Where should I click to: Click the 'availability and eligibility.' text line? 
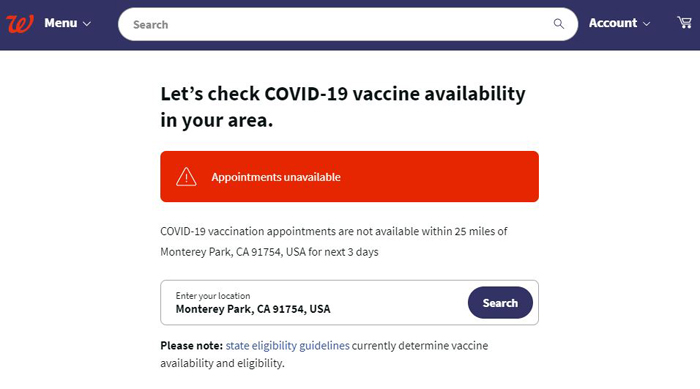click(x=222, y=363)
